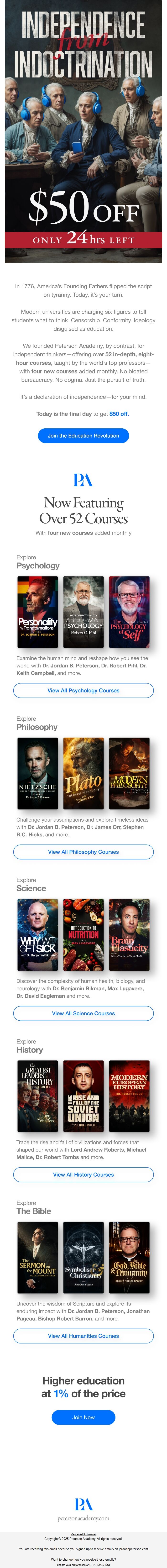
Task: Select the Plato course thumbnail
Action: (x=83, y=773)
